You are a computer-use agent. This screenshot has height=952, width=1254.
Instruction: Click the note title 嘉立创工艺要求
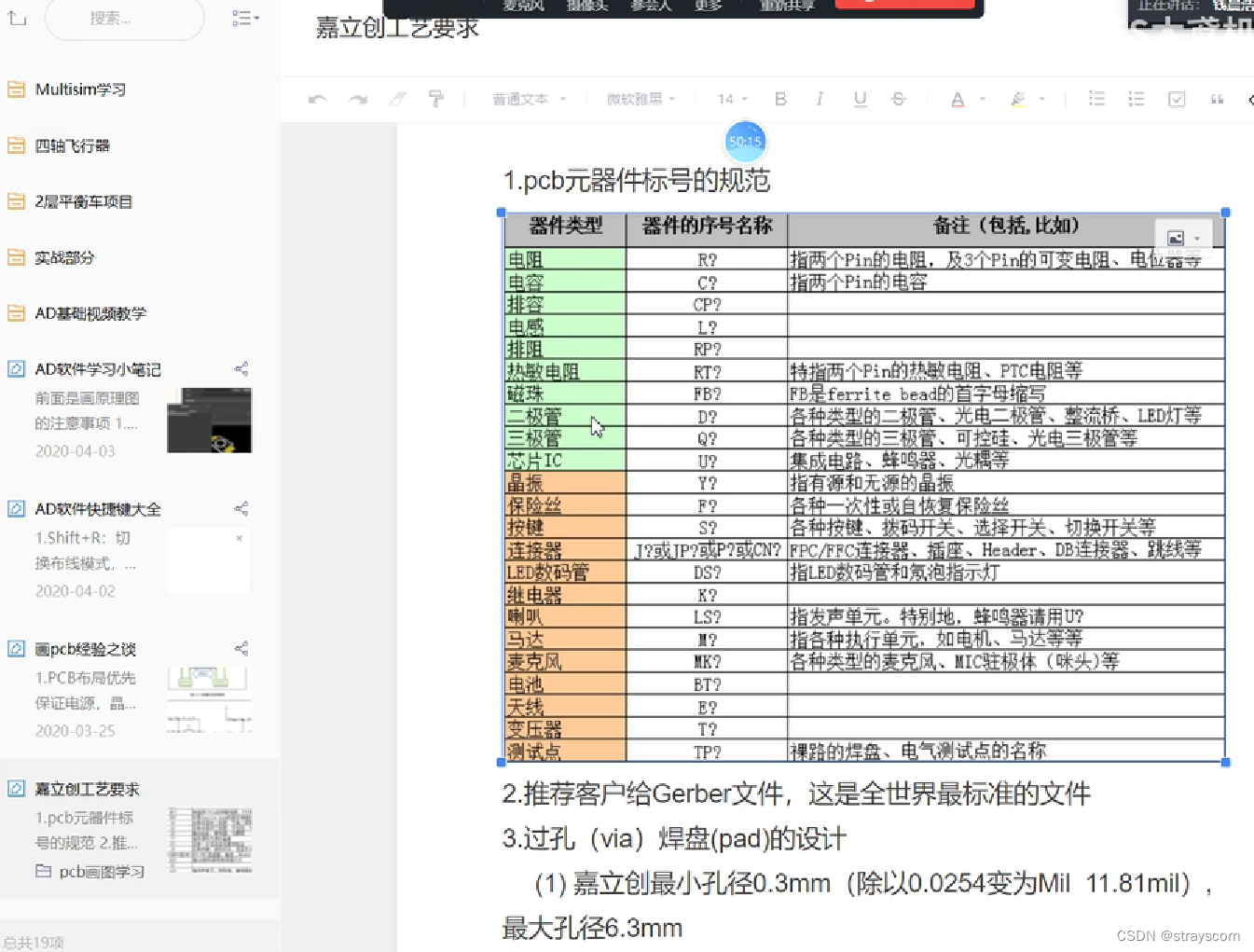pos(397,28)
